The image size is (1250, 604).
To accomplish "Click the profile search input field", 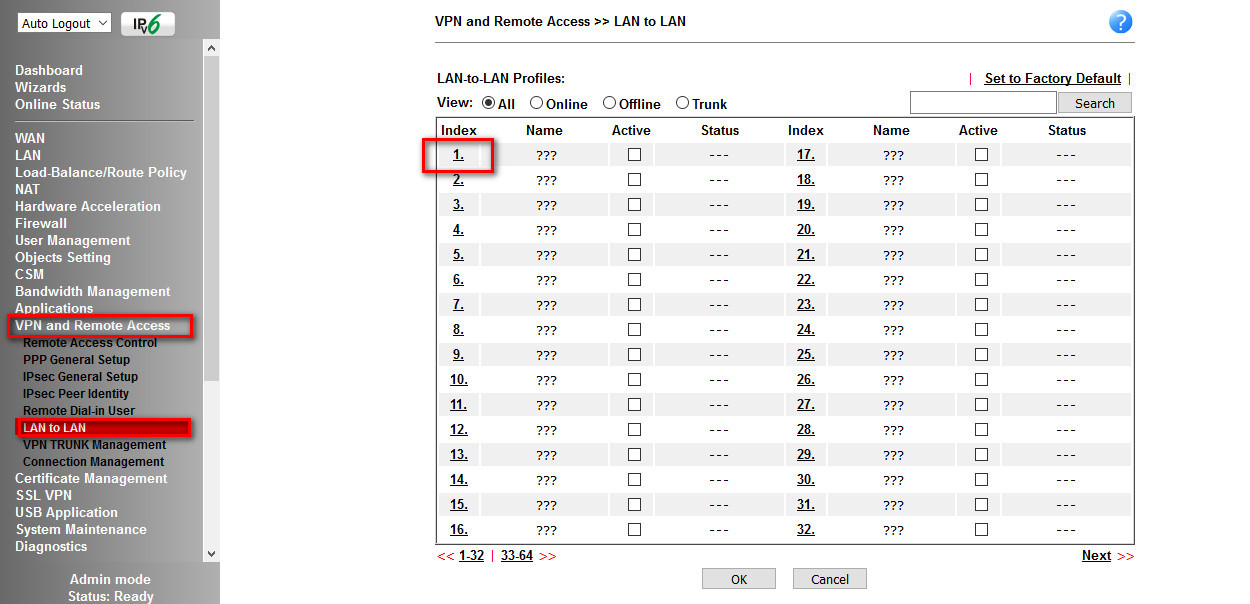I will pyautogui.click(x=982, y=103).
